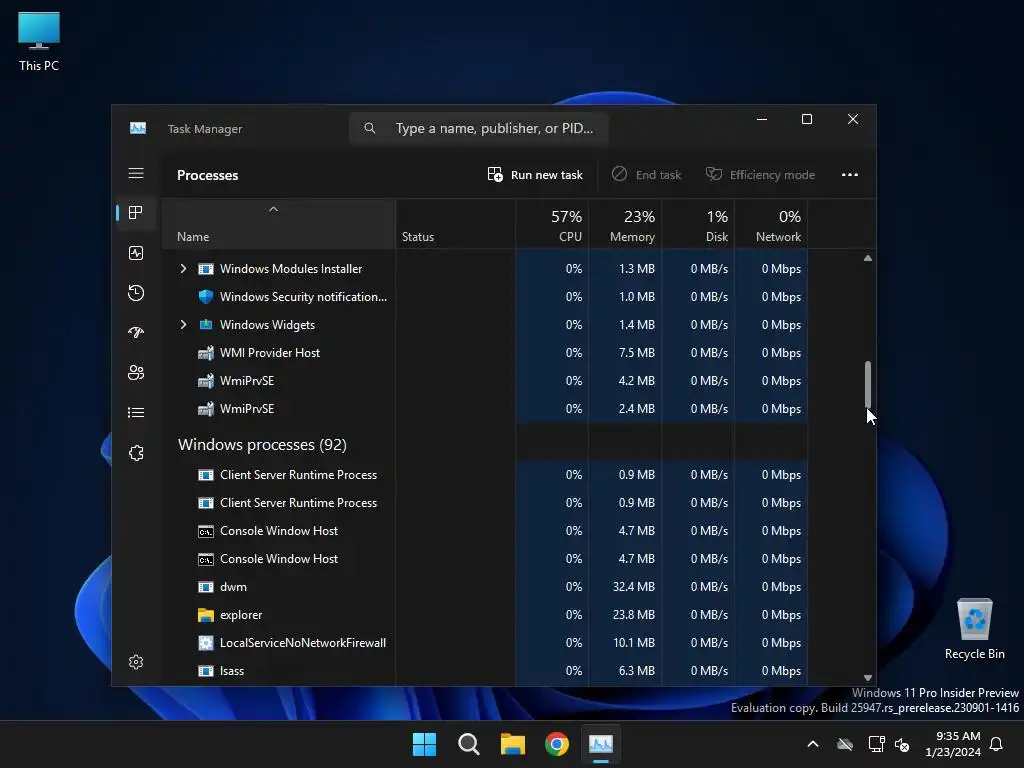Select the Windows Modules Installer name
Viewport: 1024px width, 768px height.
click(291, 268)
